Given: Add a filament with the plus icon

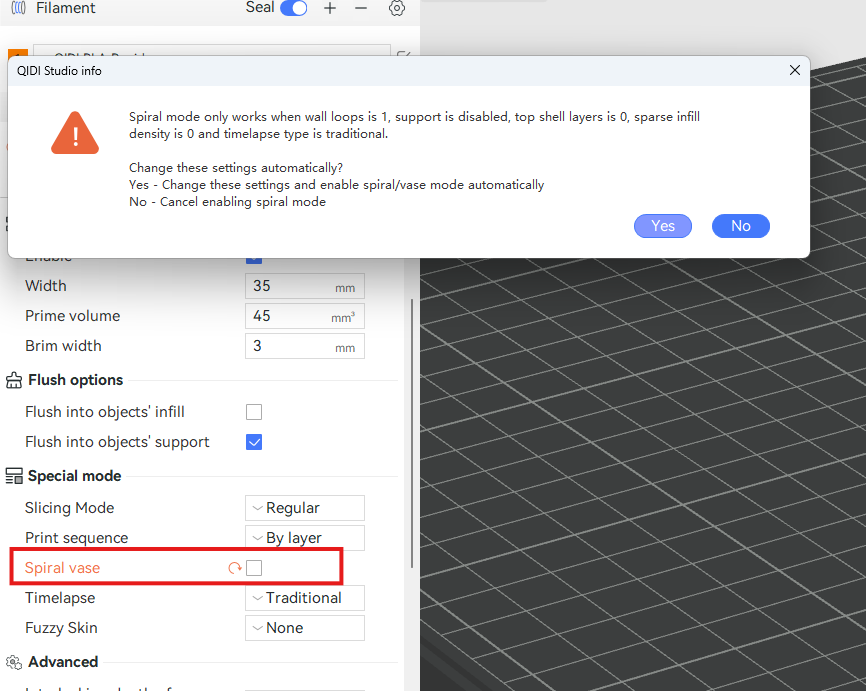Looking at the screenshot, I should [x=330, y=8].
